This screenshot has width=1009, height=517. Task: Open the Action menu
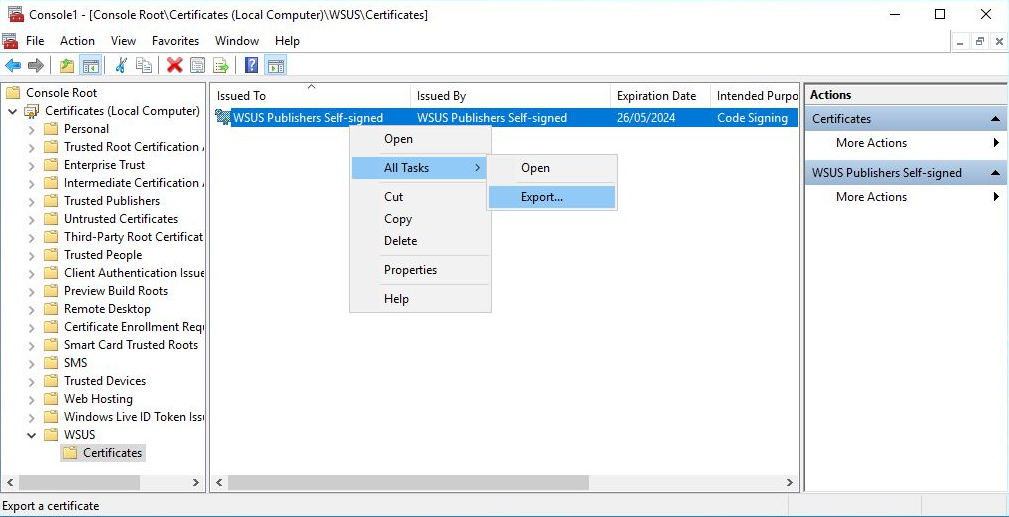coord(77,41)
